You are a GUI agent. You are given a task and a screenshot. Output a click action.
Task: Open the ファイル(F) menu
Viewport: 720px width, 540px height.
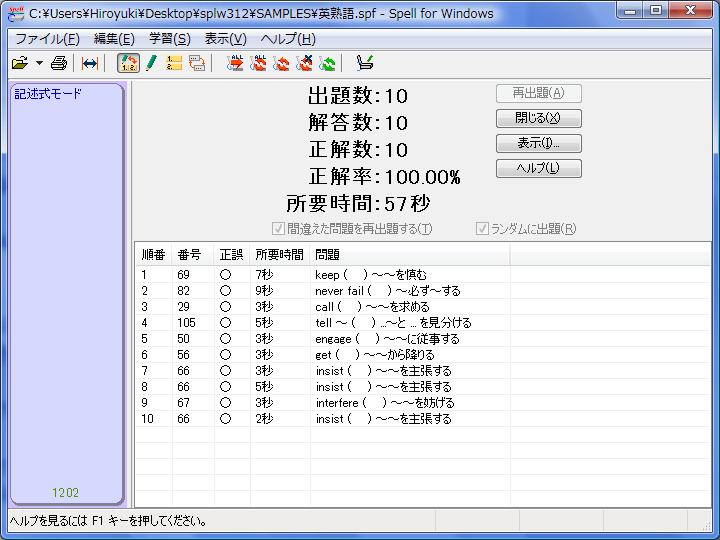click(47, 39)
